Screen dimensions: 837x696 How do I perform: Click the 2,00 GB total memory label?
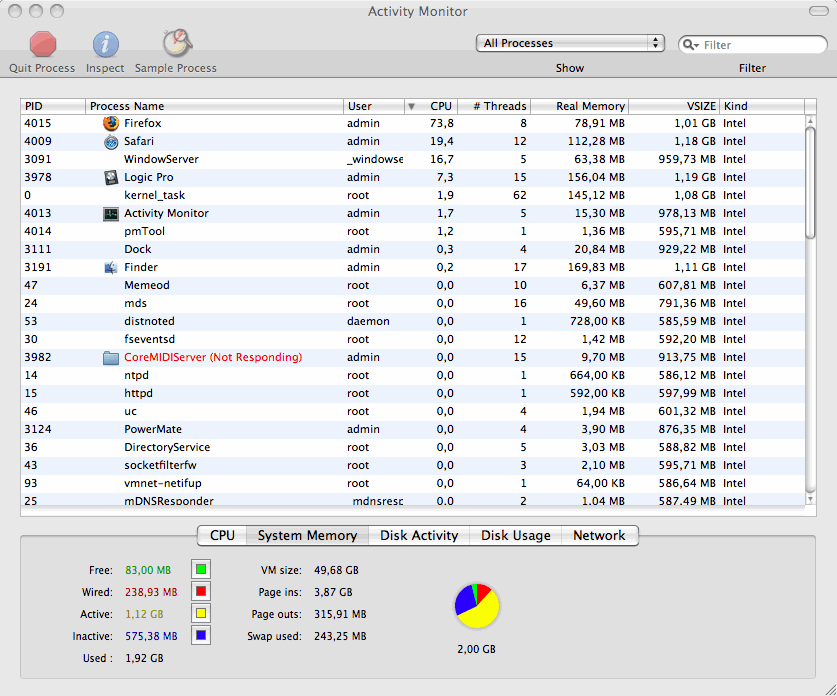coord(476,649)
